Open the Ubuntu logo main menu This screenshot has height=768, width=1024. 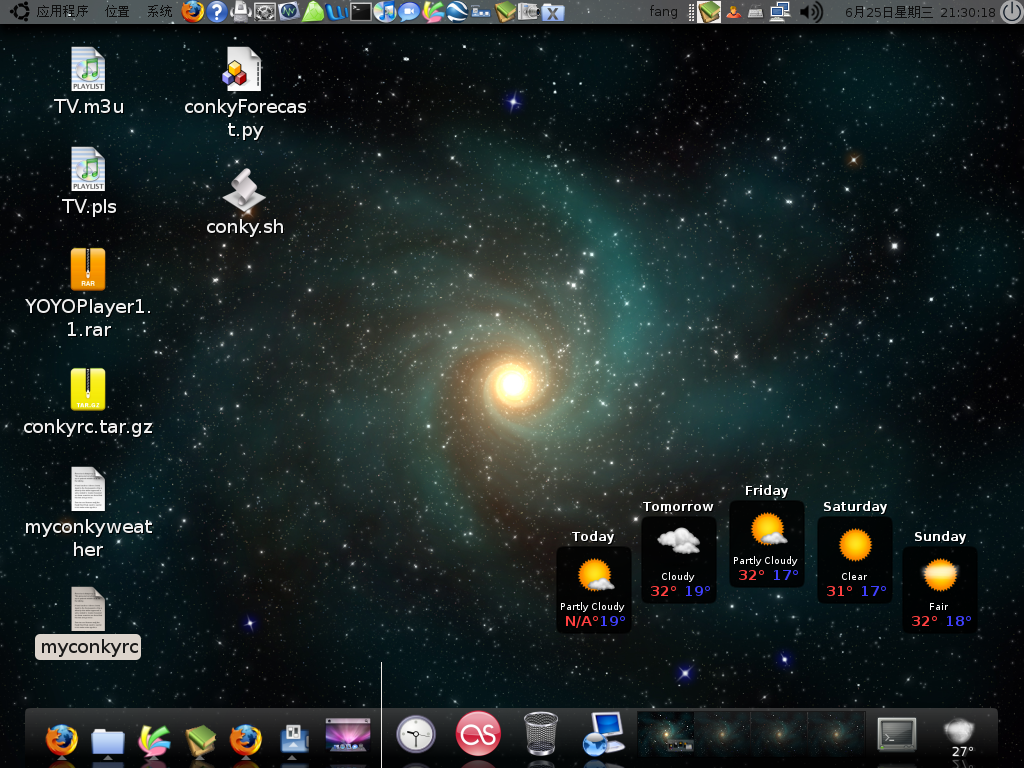click(x=20, y=11)
